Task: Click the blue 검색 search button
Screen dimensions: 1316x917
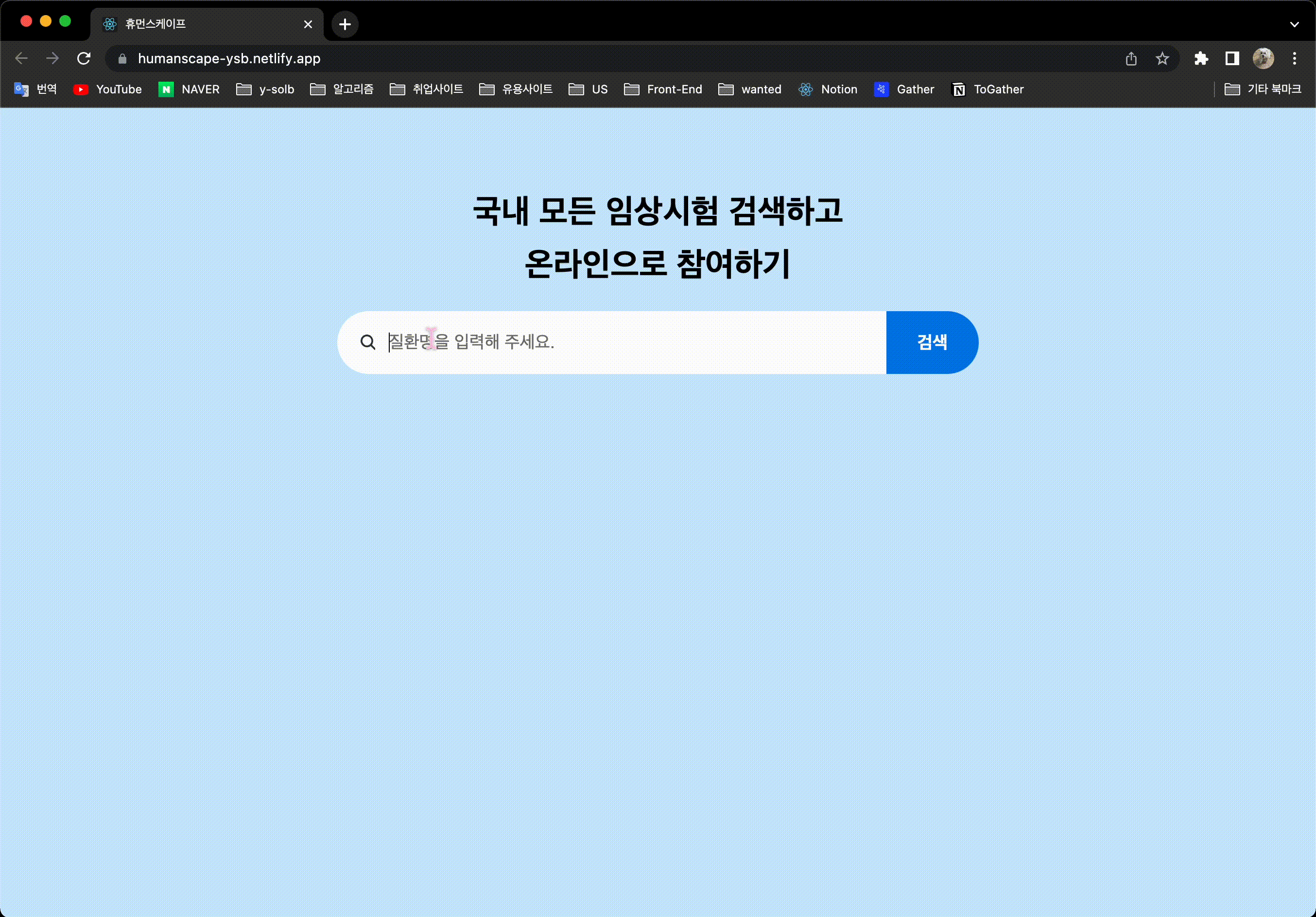Action: click(x=932, y=342)
